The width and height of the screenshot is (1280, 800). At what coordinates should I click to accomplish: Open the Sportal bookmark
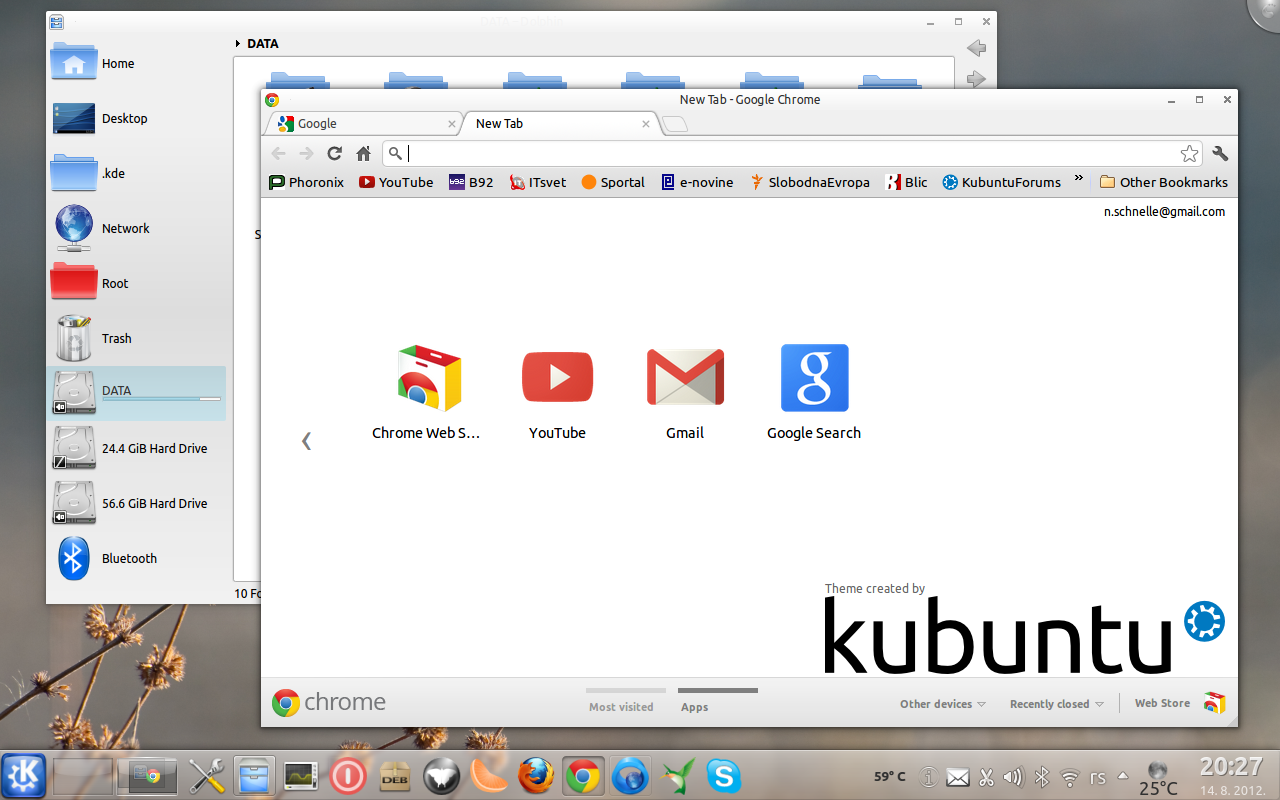pos(613,182)
